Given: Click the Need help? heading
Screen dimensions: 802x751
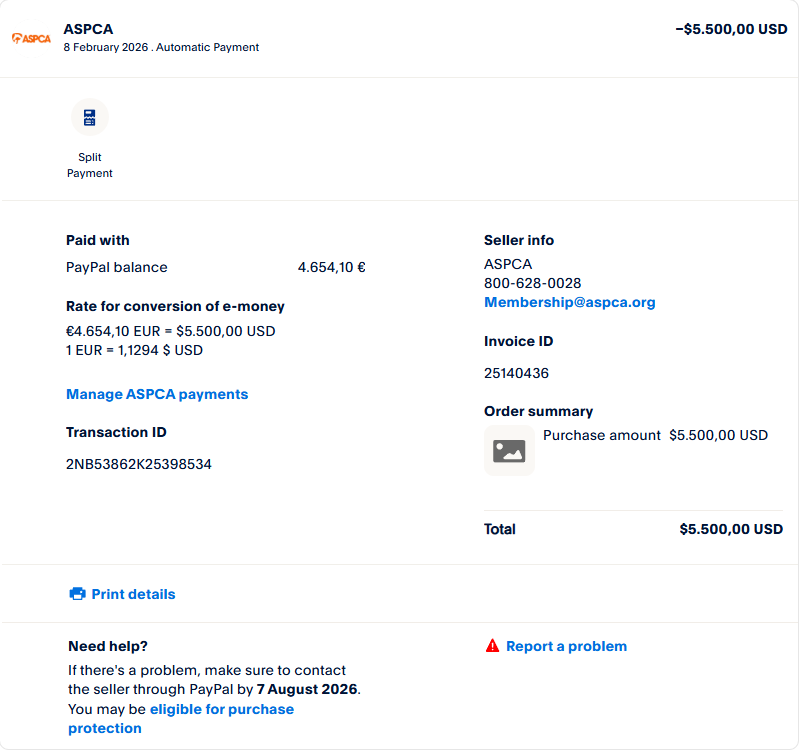Looking at the screenshot, I should point(108,646).
